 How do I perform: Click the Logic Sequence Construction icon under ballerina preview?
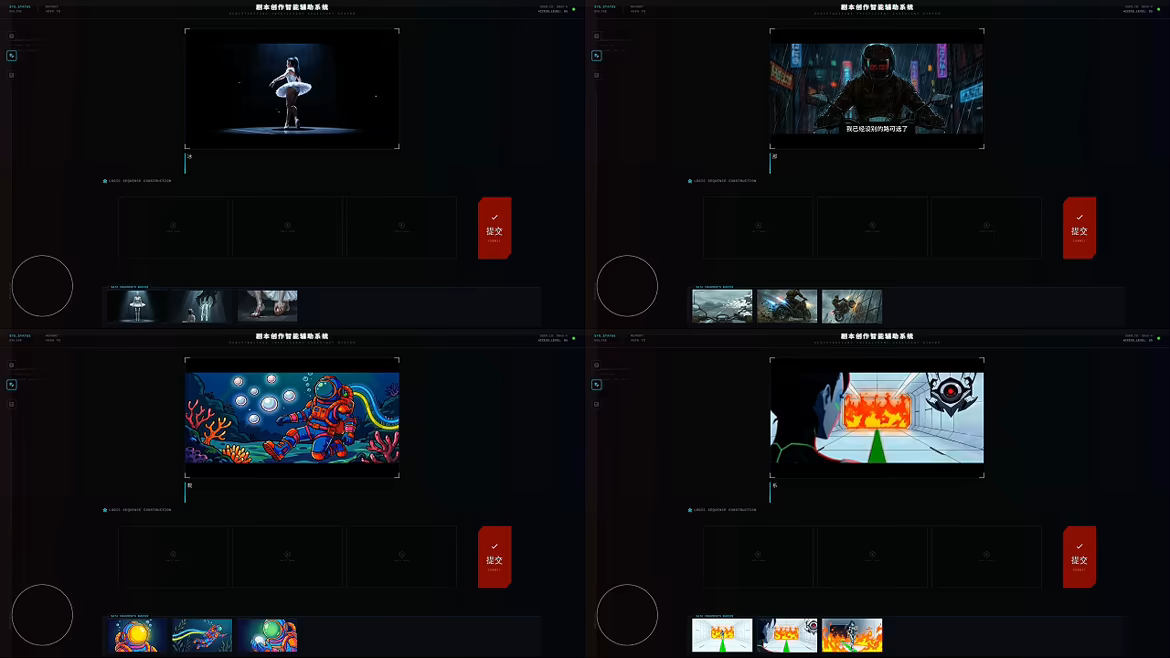[x=105, y=181]
